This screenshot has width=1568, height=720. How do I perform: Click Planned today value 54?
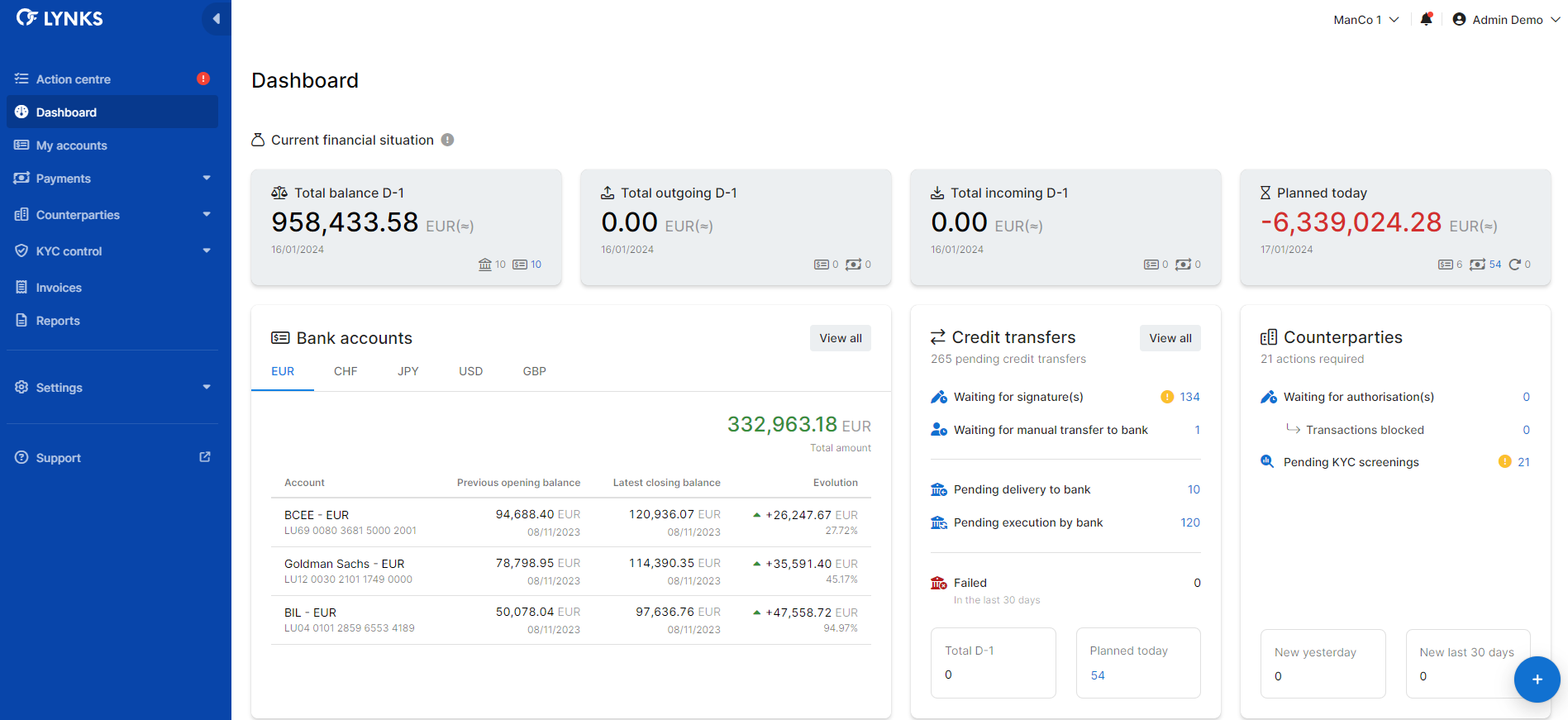point(1098,675)
